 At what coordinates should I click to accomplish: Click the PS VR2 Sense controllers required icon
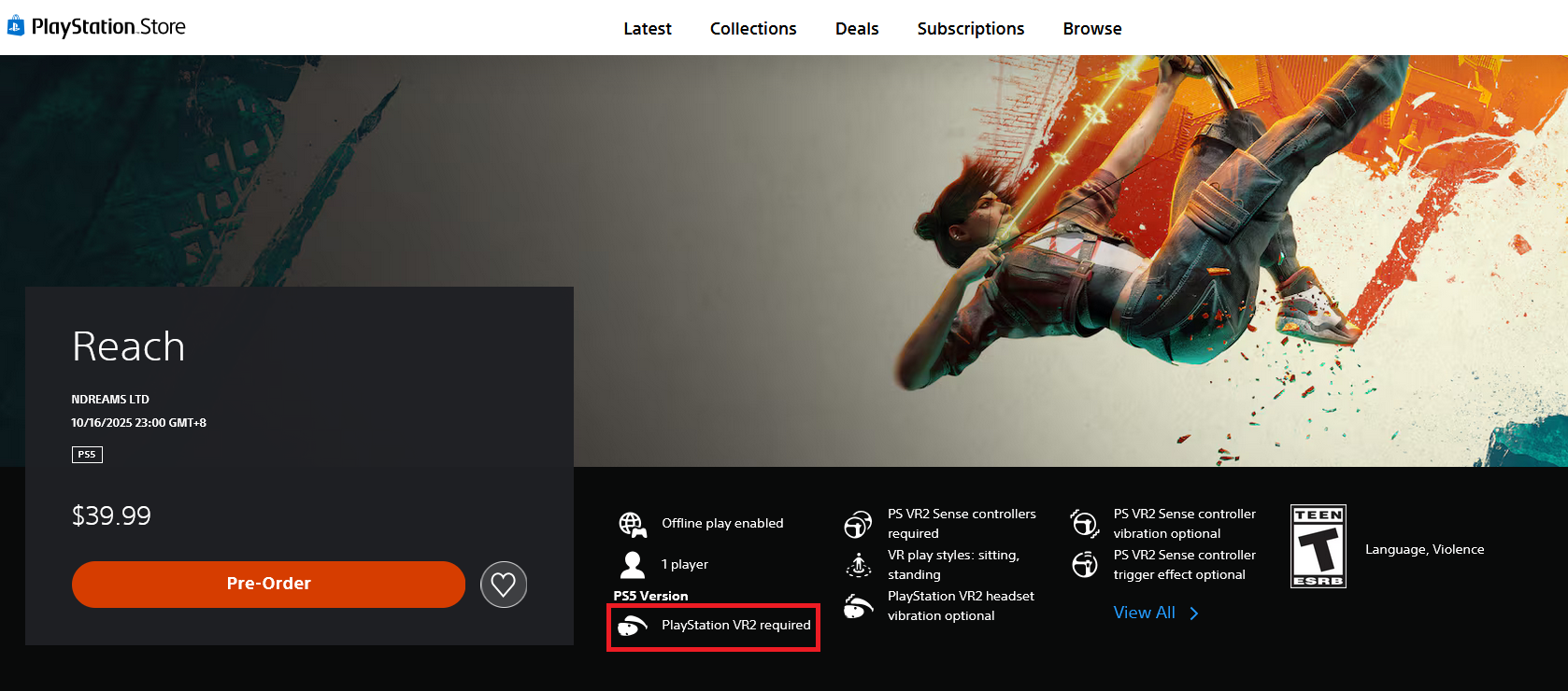(858, 525)
